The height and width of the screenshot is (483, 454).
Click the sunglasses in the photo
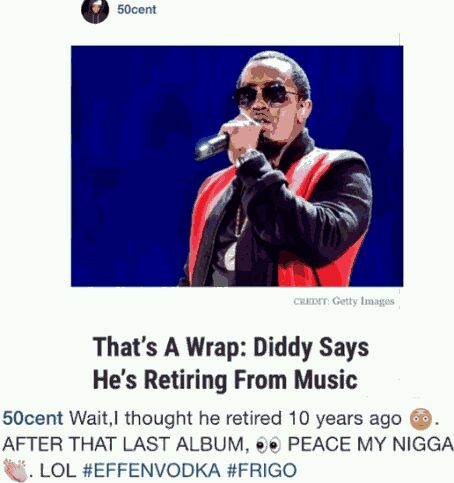coord(265,95)
